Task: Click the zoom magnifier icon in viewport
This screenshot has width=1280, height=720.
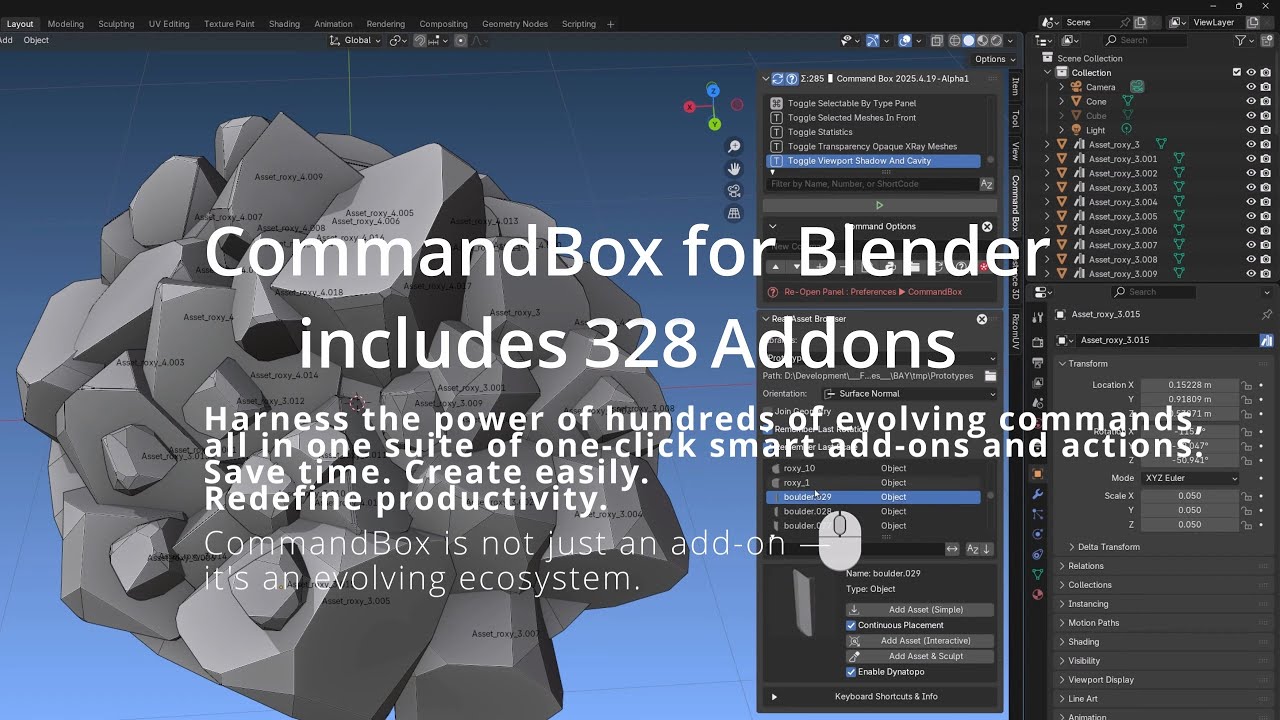Action: click(x=734, y=147)
